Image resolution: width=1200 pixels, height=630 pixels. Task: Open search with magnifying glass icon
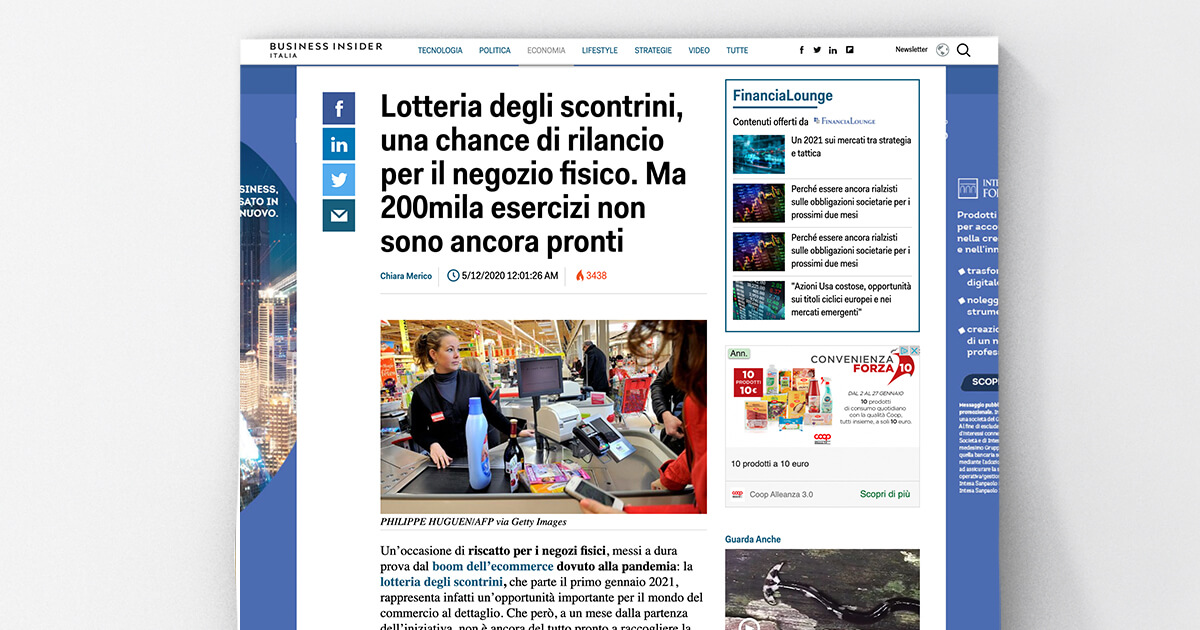[x=964, y=50]
